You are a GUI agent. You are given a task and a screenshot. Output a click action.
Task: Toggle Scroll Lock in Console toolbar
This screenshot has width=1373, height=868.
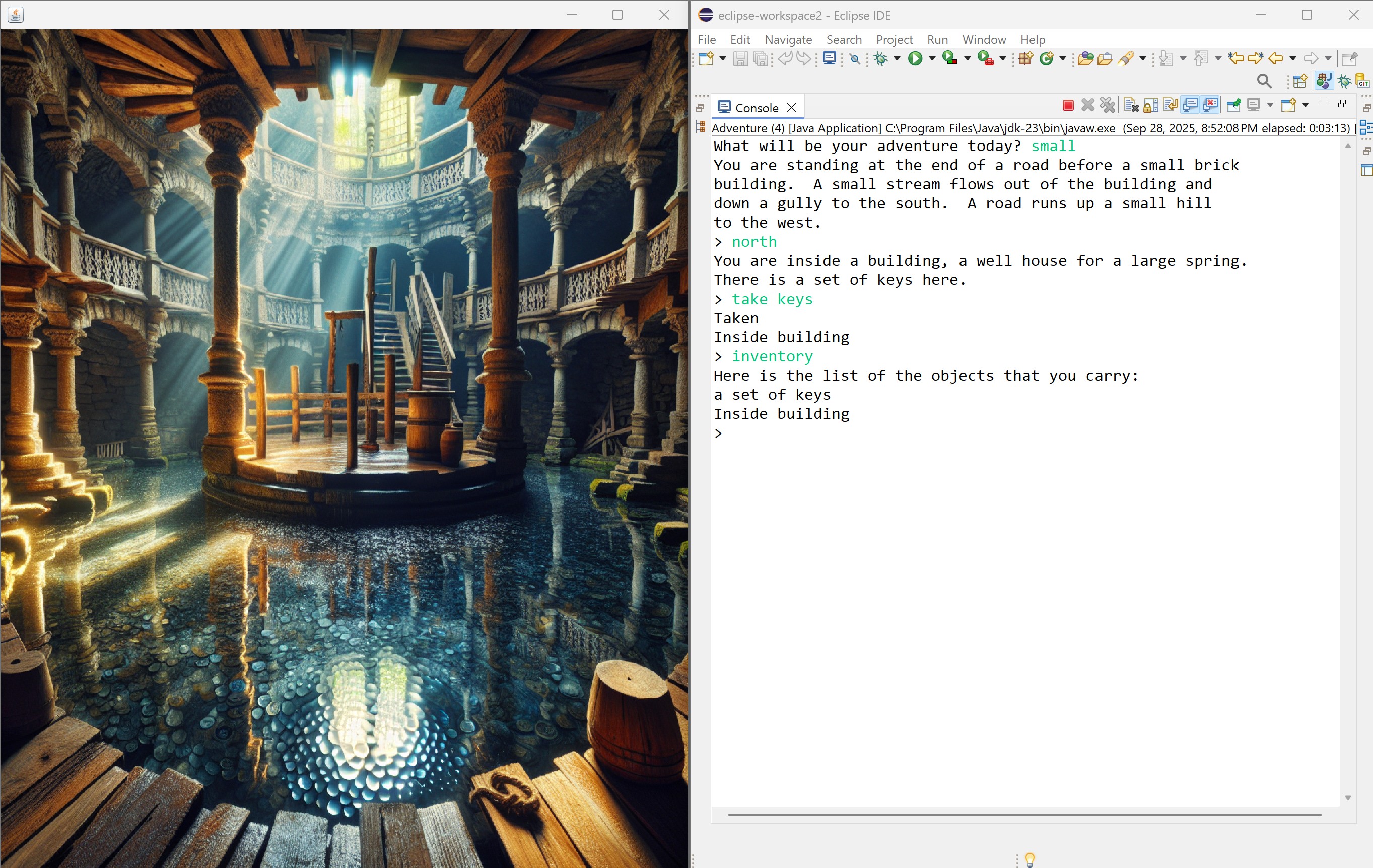[x=1150, y=105]
